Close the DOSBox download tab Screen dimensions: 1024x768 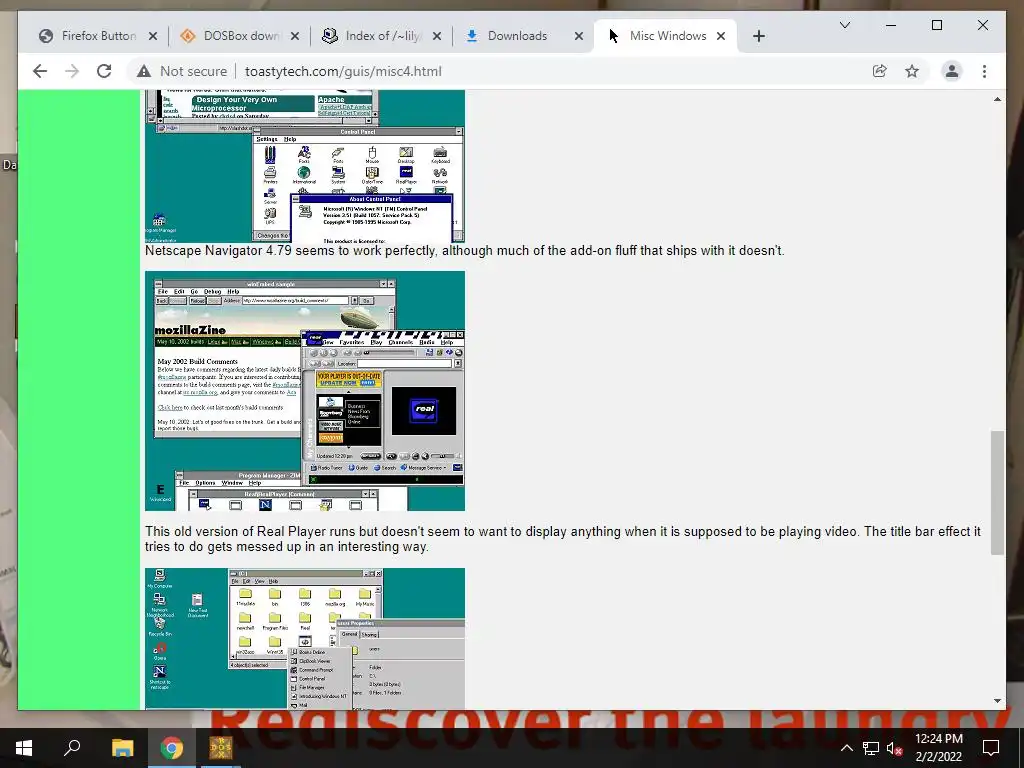point(295,37)
